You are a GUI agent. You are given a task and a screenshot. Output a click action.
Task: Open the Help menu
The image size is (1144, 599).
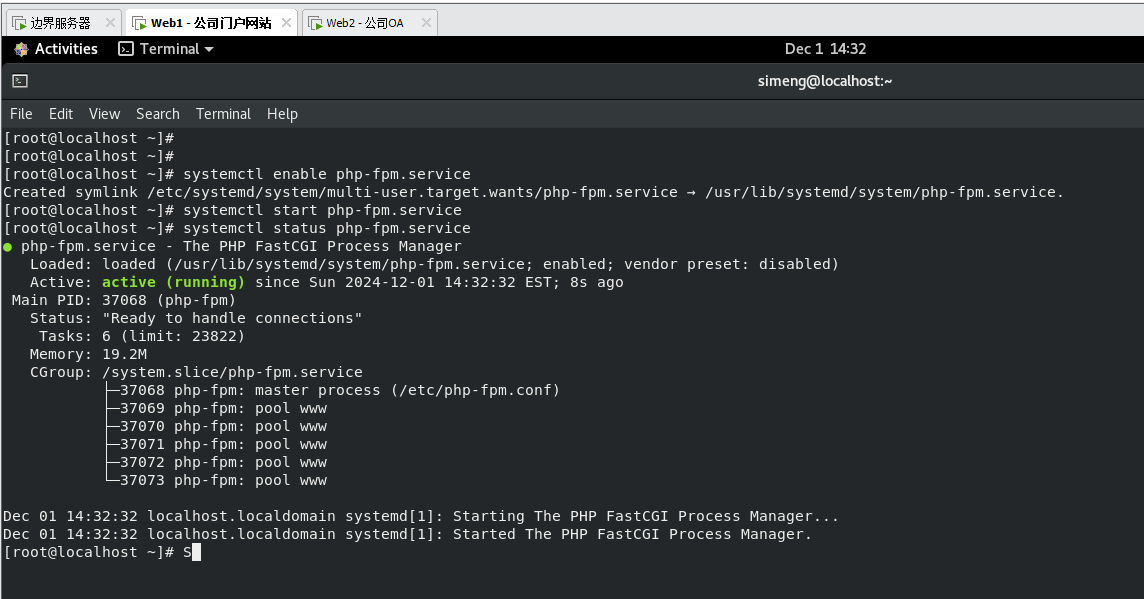tap(282, 114)
